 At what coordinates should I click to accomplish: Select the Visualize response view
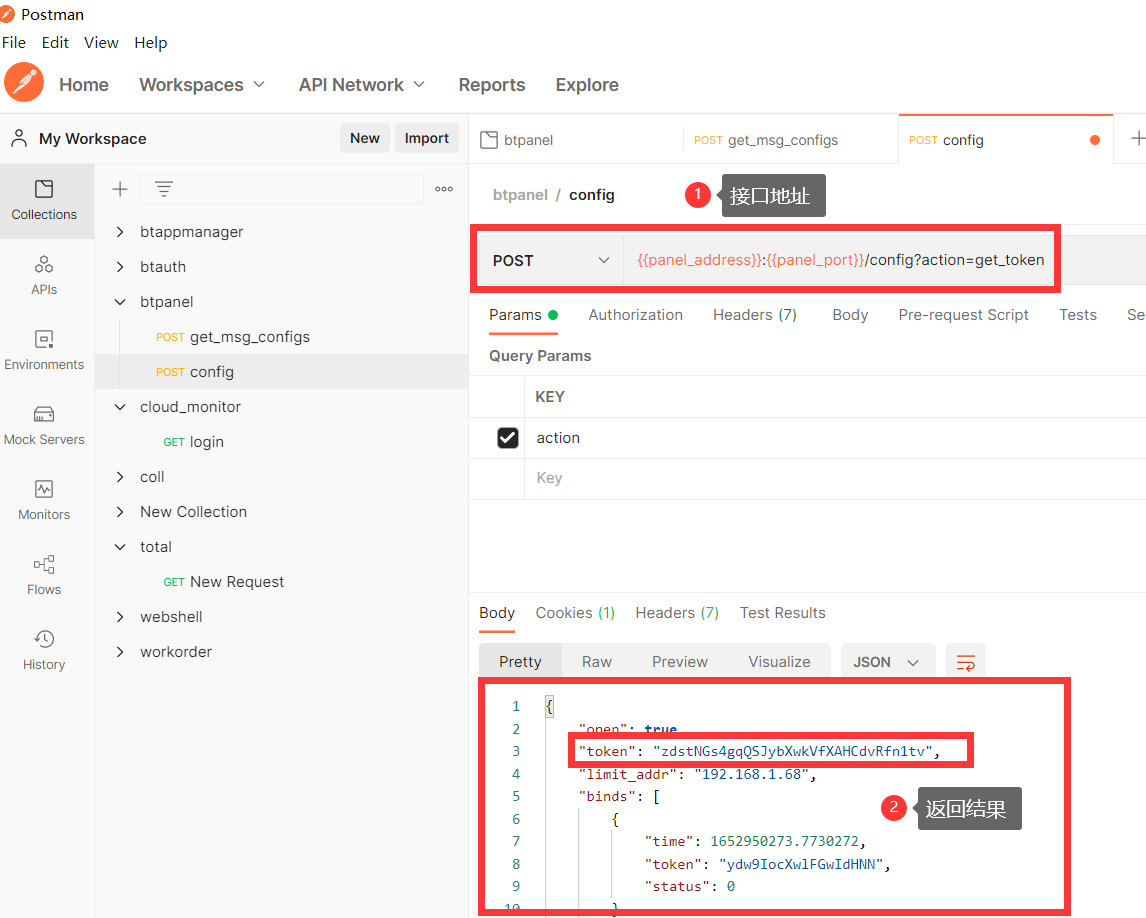click(779, 662)
